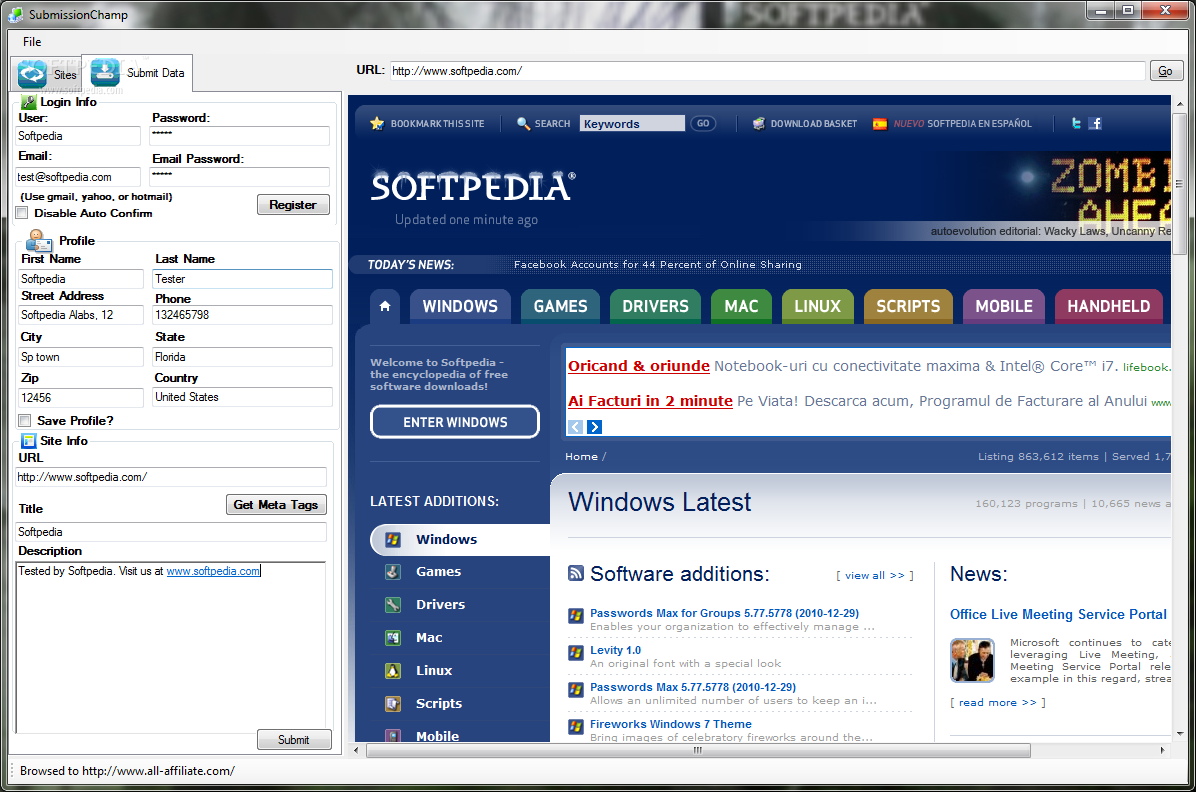Click the Email input field
The image size is (1196, 792).
[79, 177]
